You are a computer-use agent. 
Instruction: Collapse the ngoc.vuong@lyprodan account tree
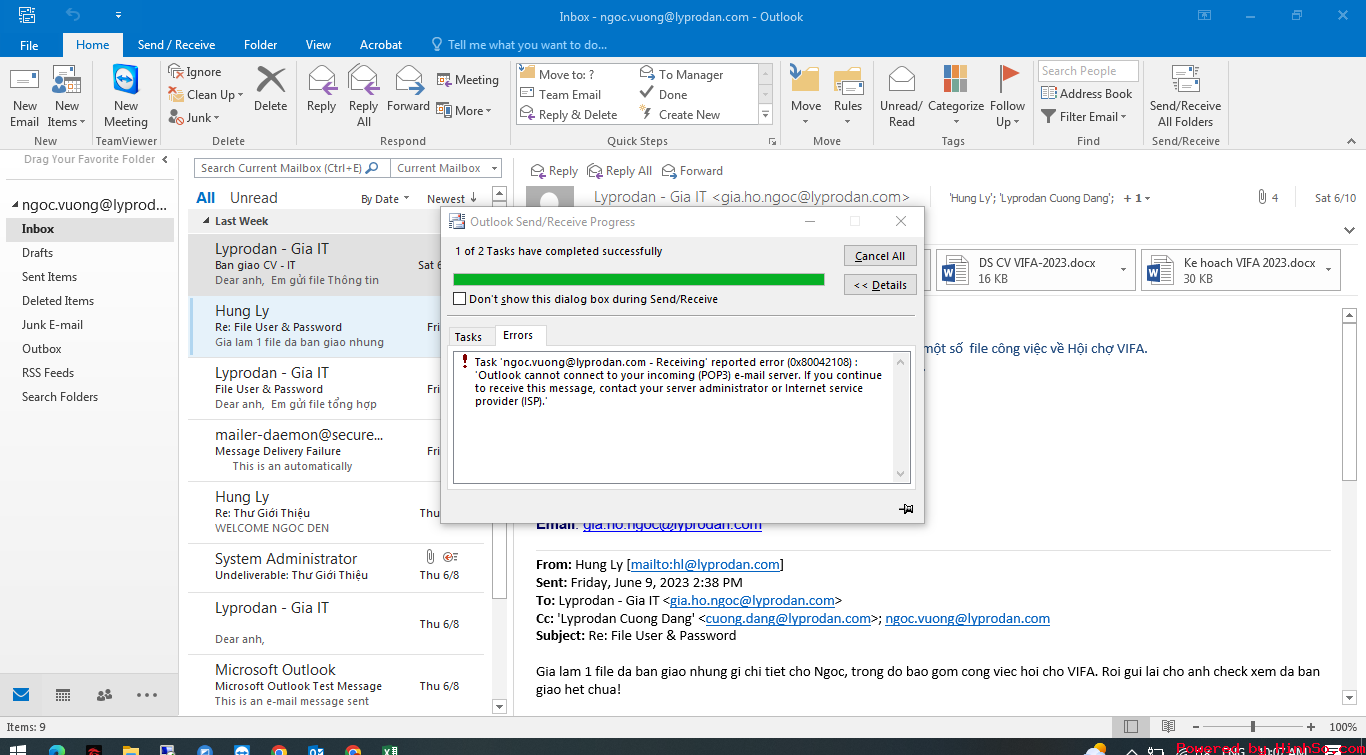pyautogui.click(x=15, y=205)
